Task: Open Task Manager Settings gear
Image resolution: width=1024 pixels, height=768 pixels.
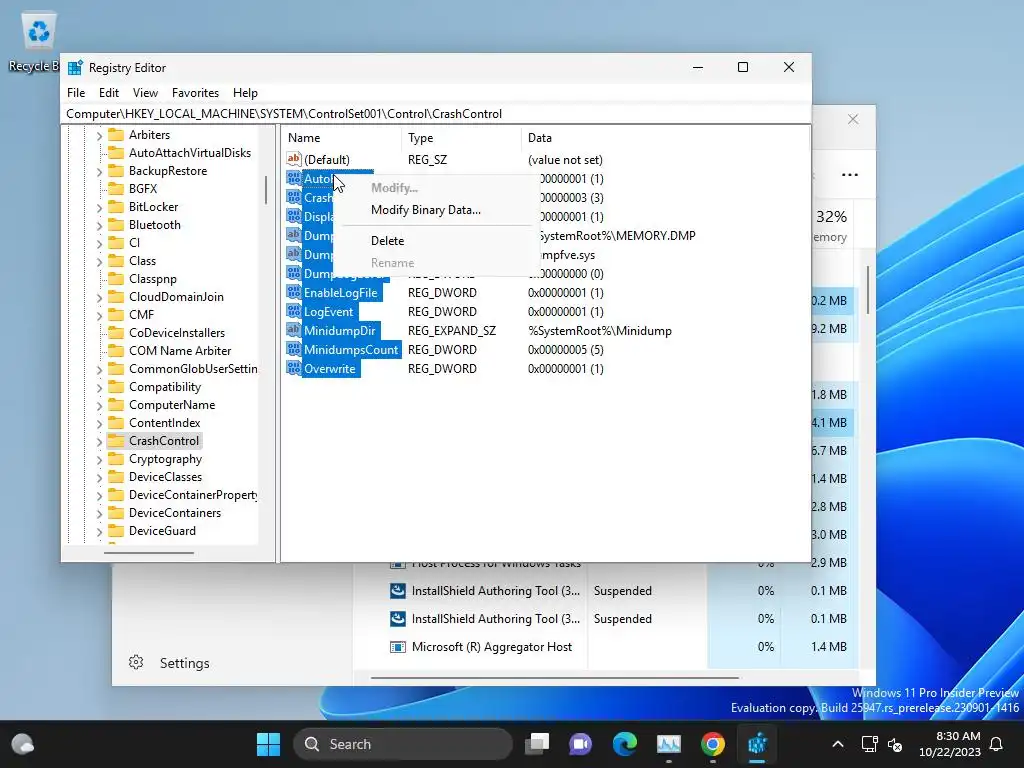Action: point(136,662)
